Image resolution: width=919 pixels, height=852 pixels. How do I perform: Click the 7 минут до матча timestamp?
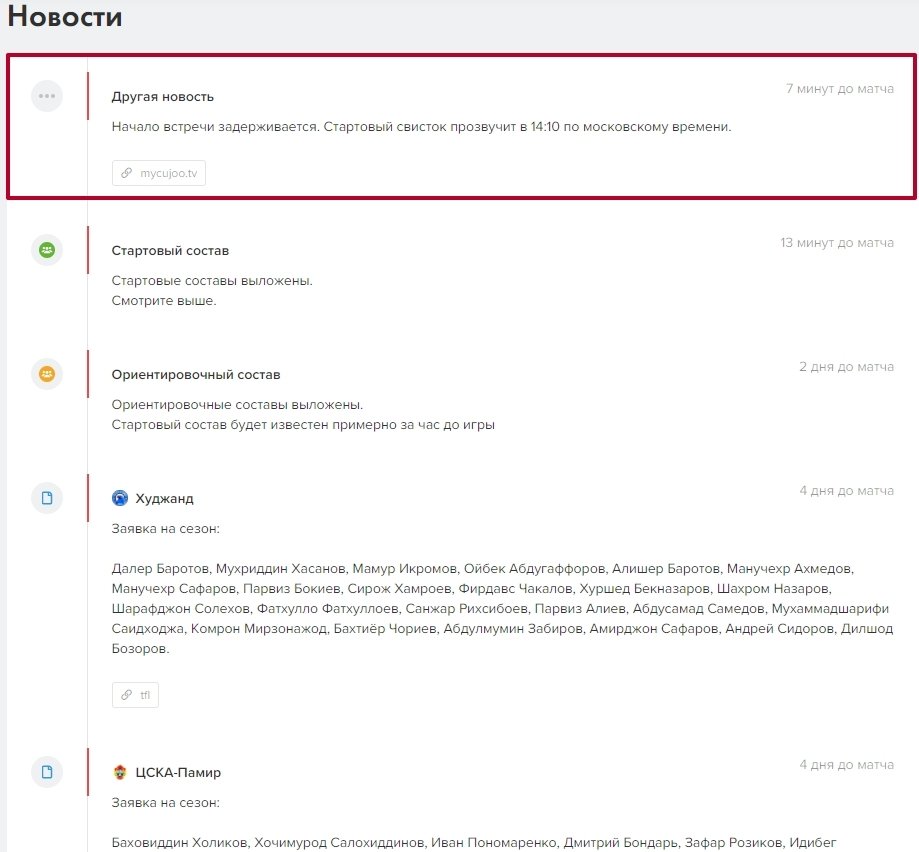point(839,89)
